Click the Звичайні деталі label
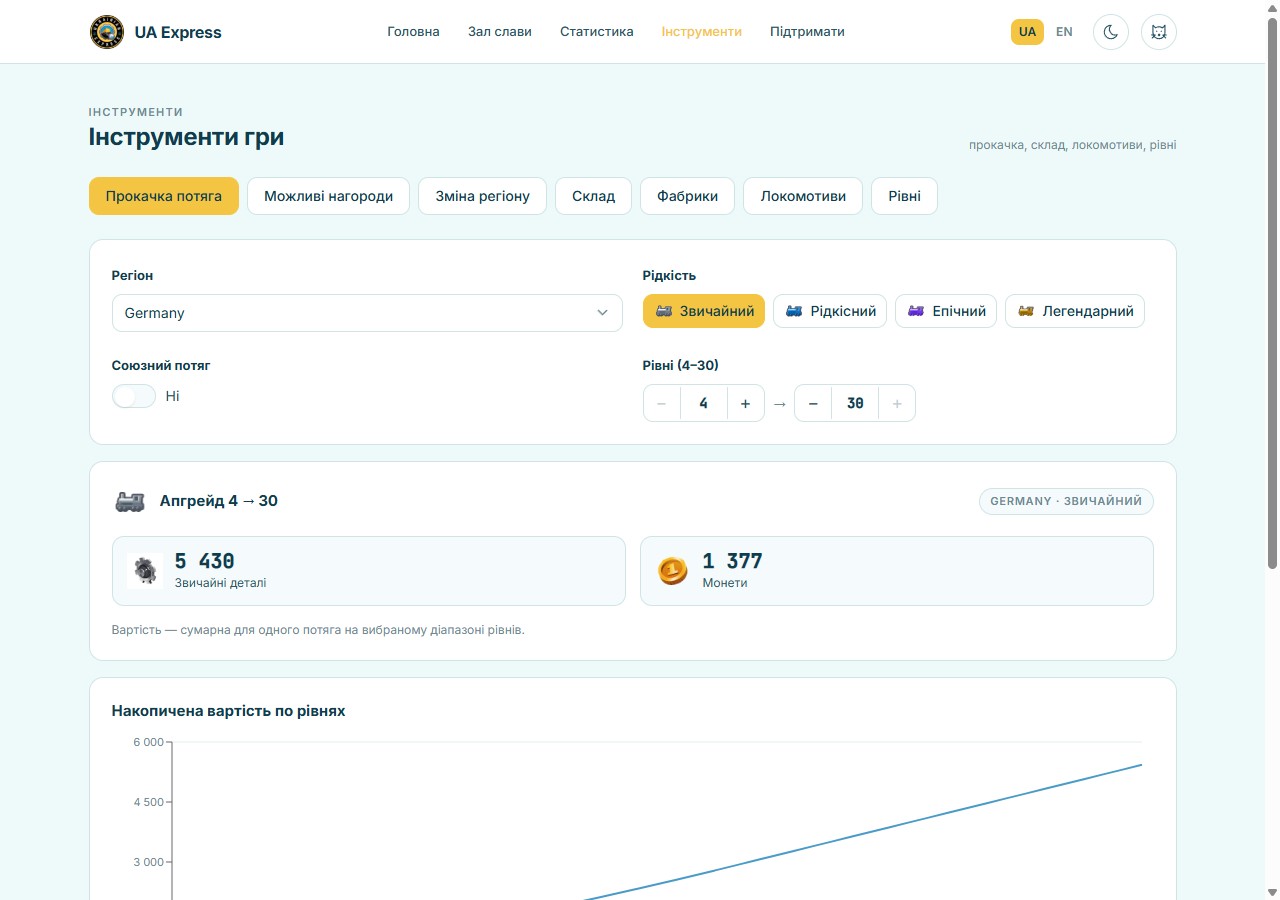The image size is (1280, 900). click(221, 583)
